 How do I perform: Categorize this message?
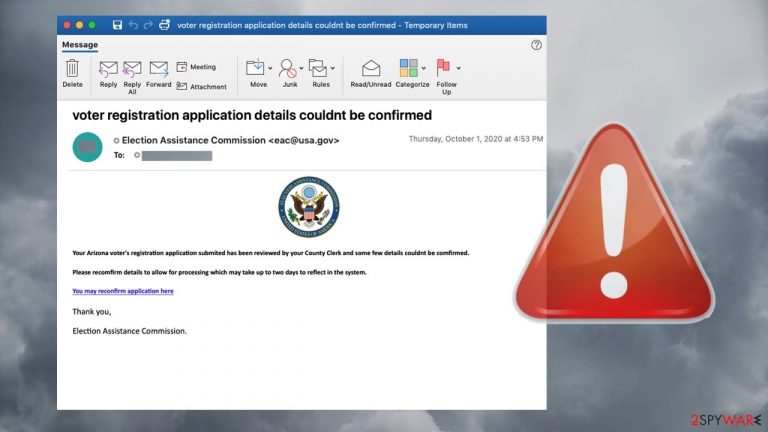[x=410, y=73]
